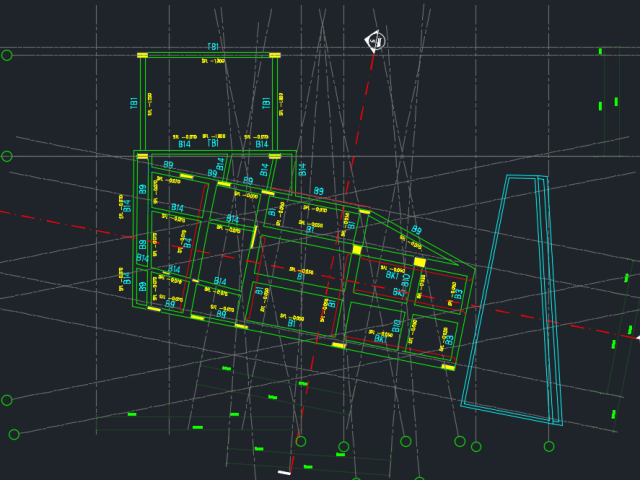Viewport: 640px width, 480px height.
Task: Select the lowest BK1 label
Action: coord(380,339)
